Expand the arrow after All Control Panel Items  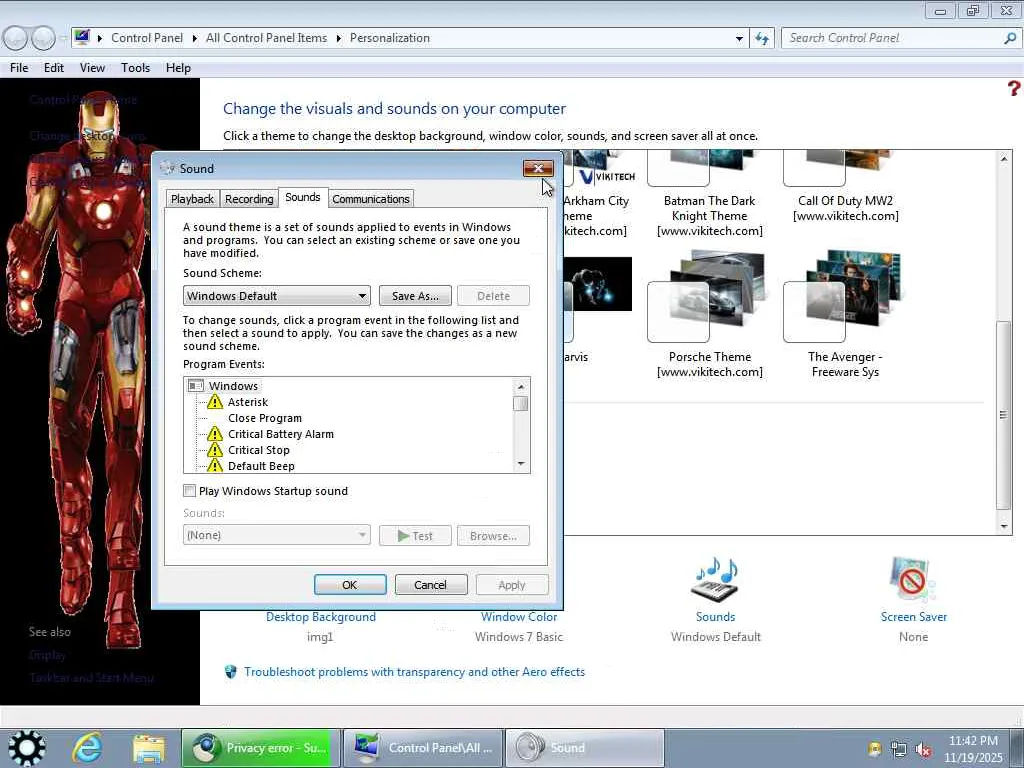click(338, 39)
